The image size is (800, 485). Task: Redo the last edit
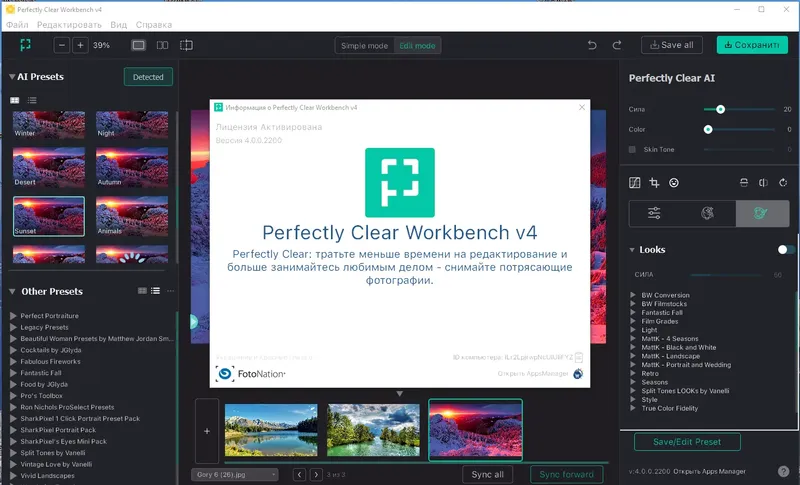click(x=617, y=45)
